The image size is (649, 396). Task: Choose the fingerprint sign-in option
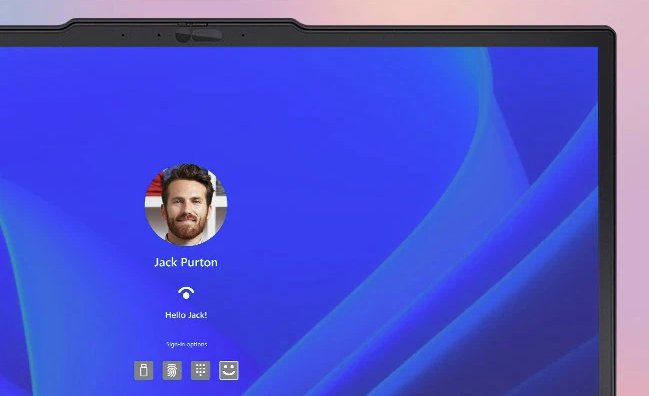tap(172, 370)
